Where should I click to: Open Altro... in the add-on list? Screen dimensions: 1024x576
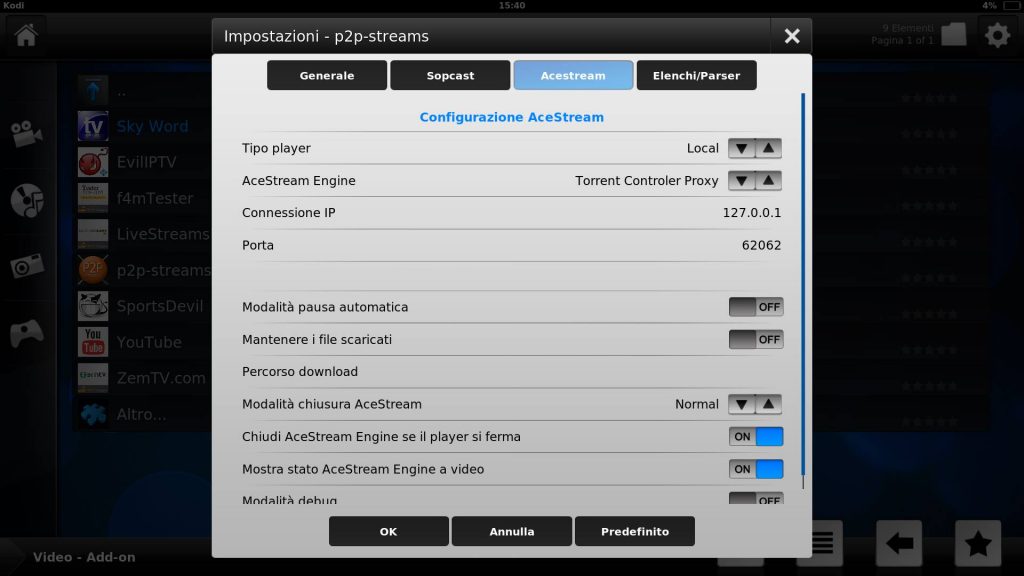(x=141, y=414)
